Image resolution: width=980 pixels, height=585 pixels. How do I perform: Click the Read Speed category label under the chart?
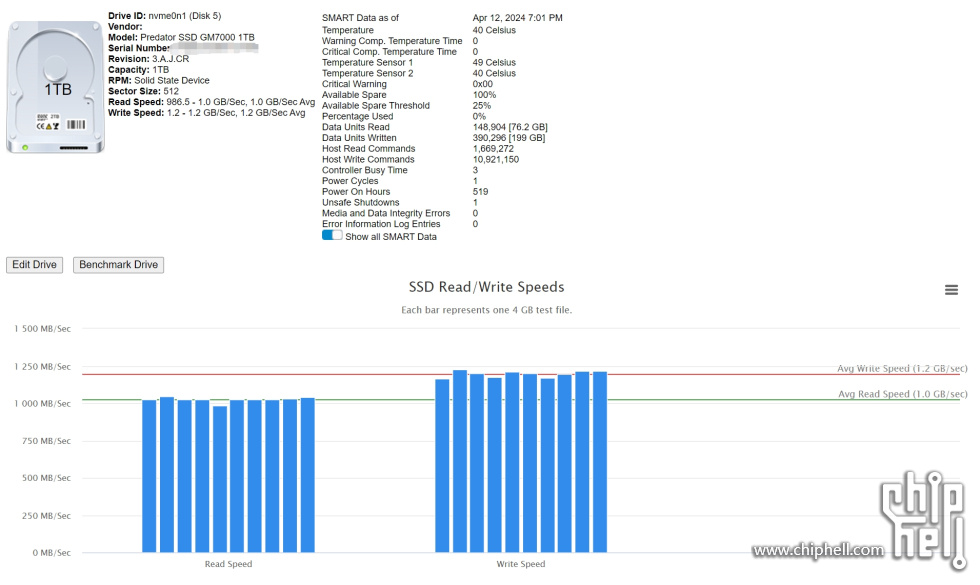[228, 564]
